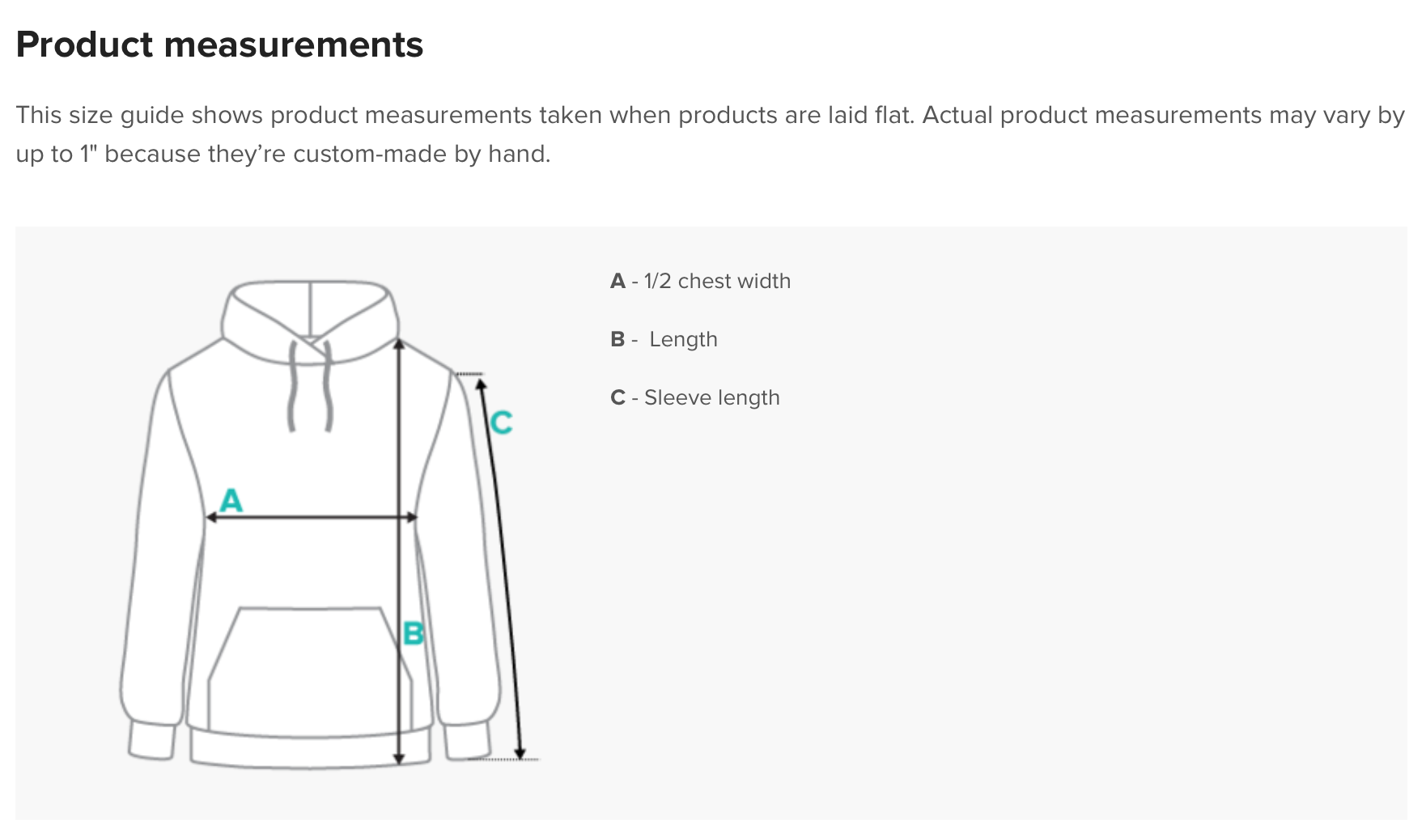Image resolution: width=1426 pixels, height=840 pixels.
Task: Click the teal letter C beside the sleeve
Action: (501, 422)
